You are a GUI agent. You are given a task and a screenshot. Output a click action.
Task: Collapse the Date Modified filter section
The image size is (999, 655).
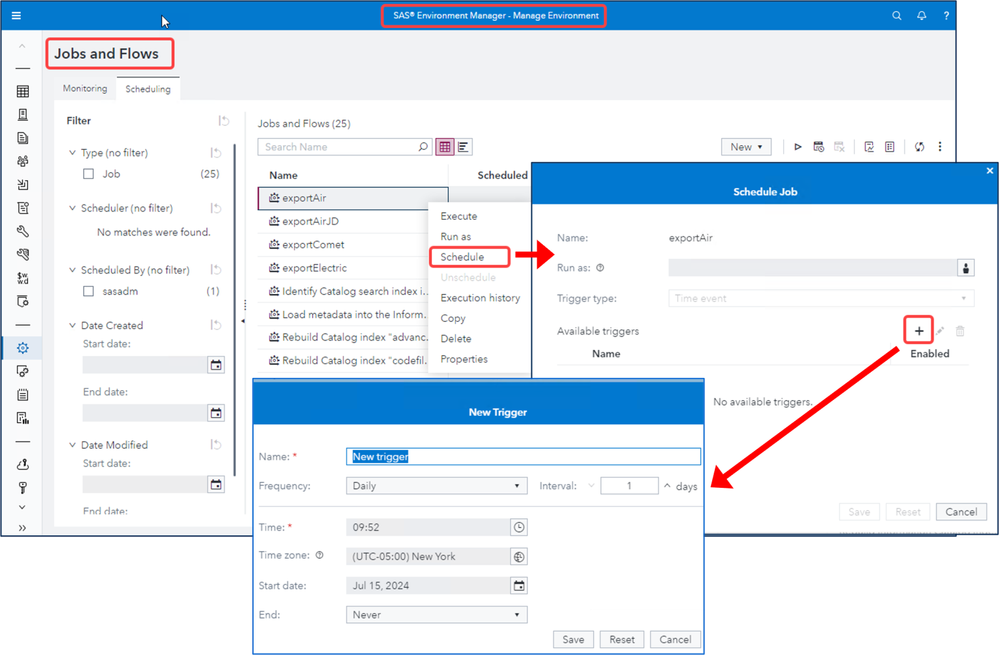(x=72, y=445)
